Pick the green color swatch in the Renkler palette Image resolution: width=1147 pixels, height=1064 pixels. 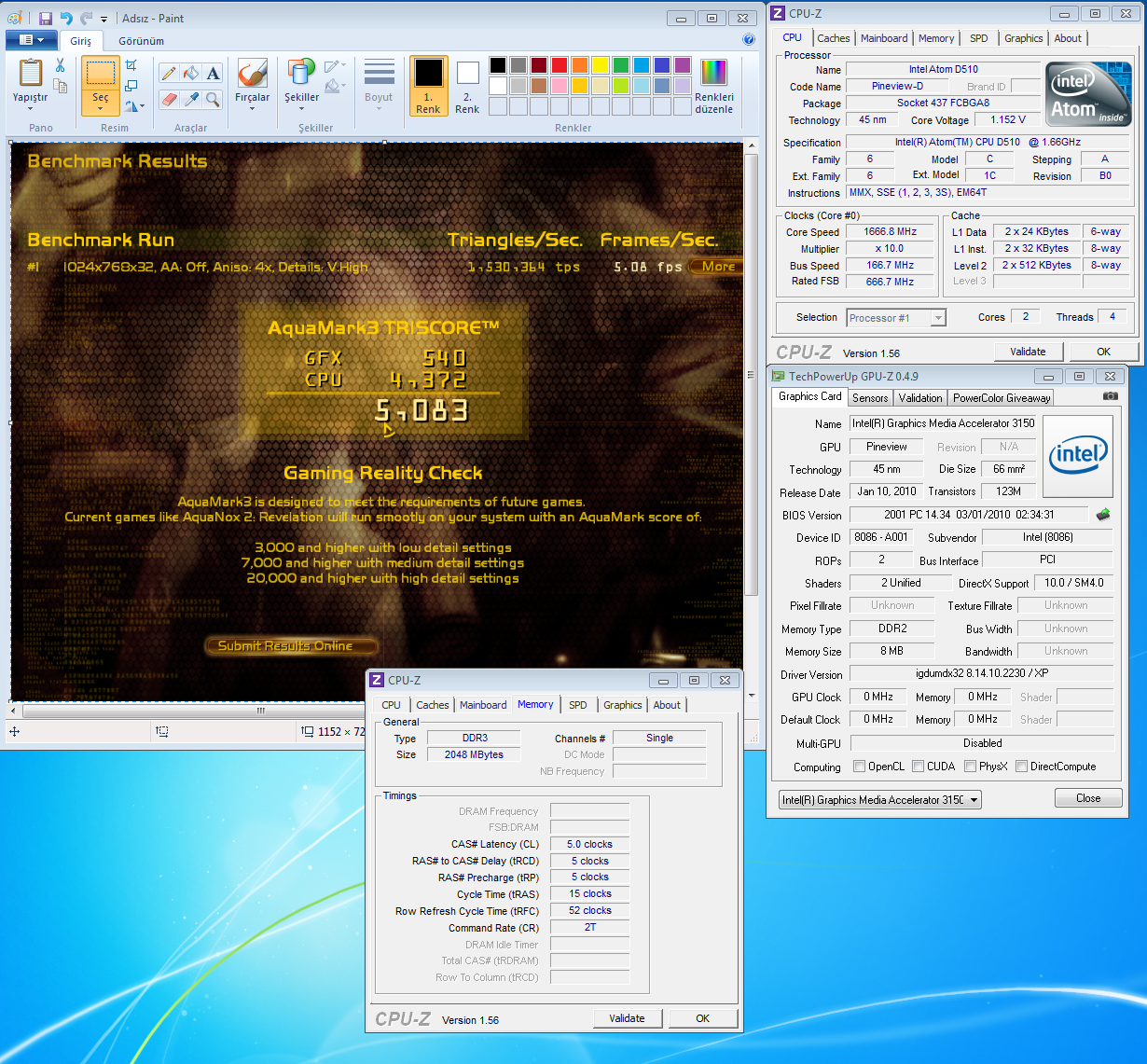pos(621,65)
